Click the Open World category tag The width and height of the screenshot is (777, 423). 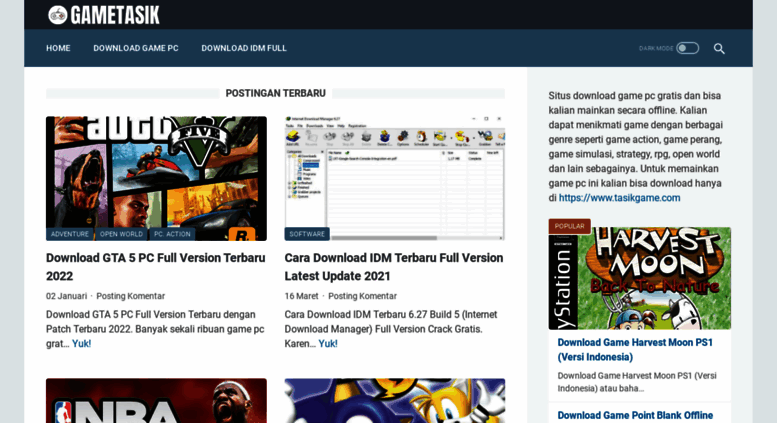tap(121, 234)
